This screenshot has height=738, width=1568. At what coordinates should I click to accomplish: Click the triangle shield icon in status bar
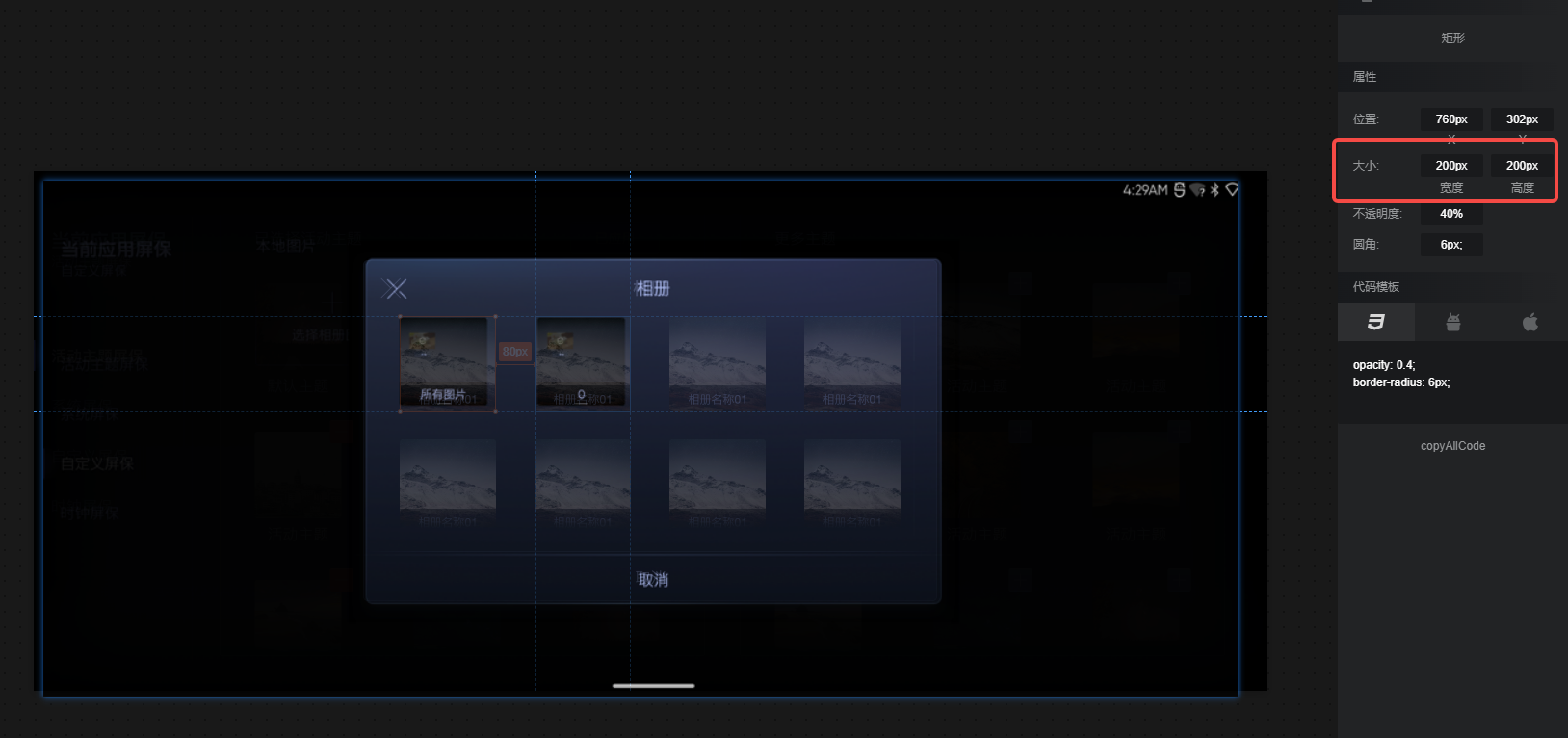[1232, 190]
